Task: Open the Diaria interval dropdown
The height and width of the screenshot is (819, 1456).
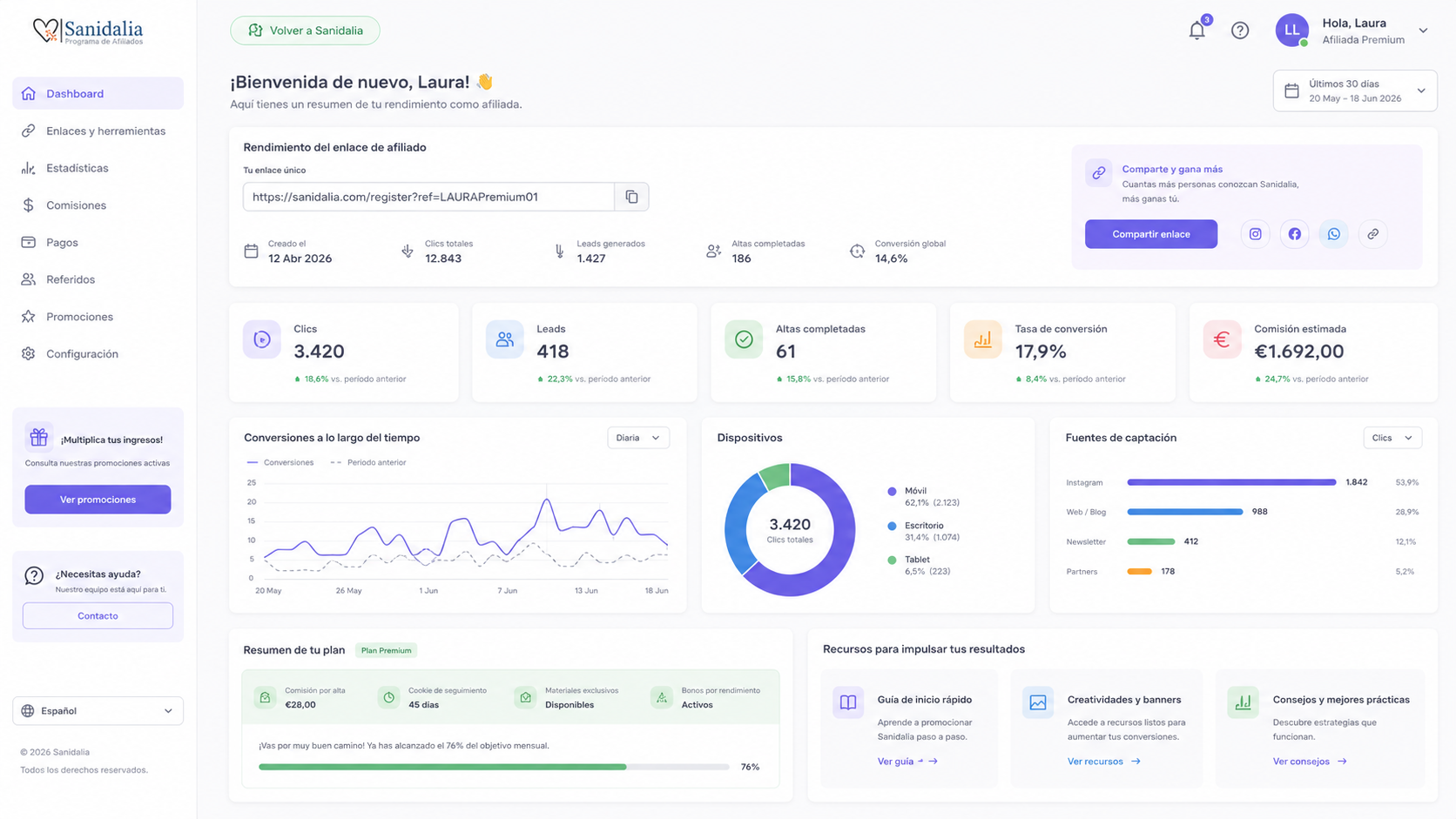Action: [638, 438]
